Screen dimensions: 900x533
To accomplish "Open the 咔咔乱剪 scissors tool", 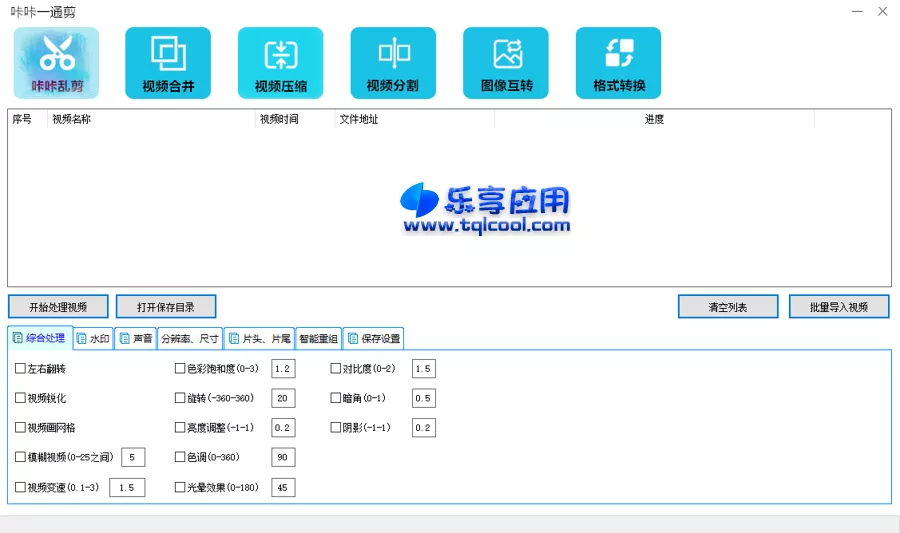I will coord(56,63).
